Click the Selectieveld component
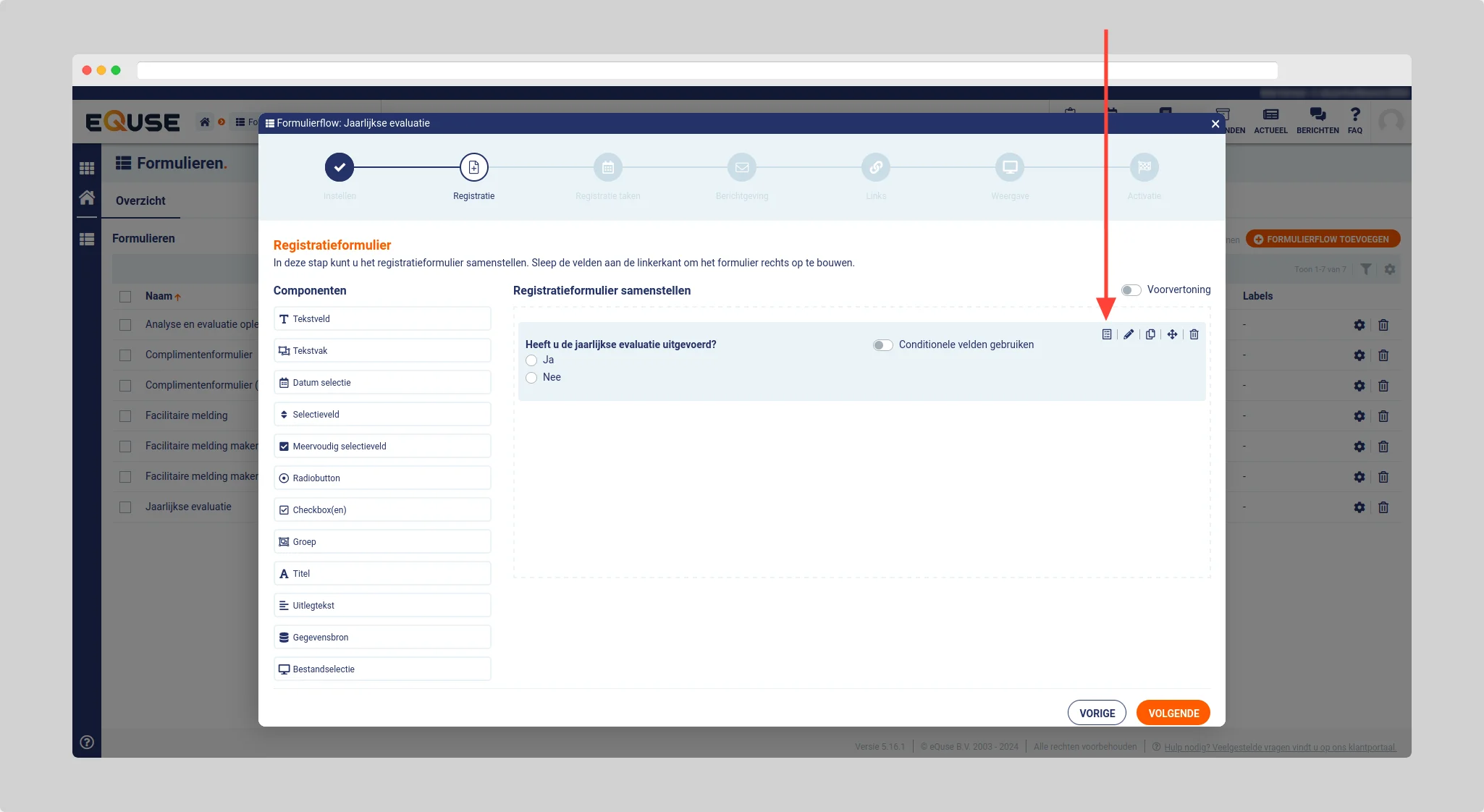 click(x=382, y=415)
